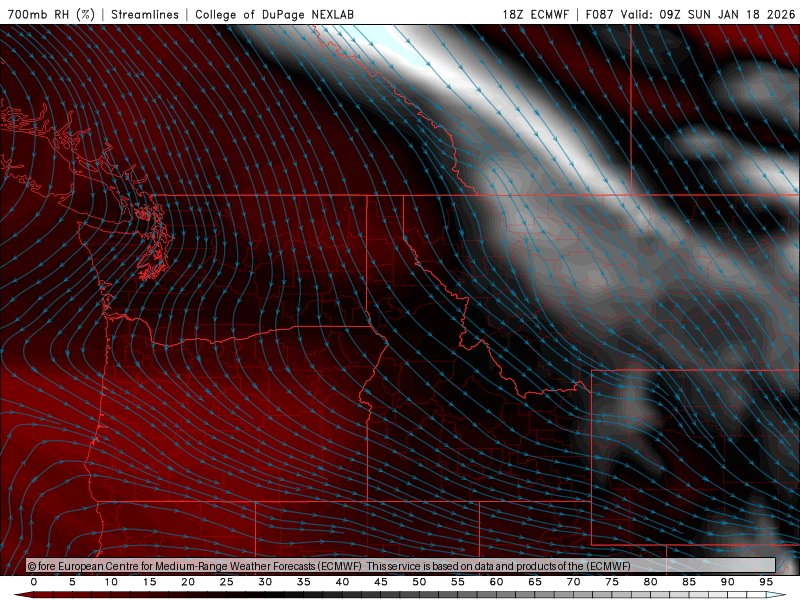Click the 15 value on the color scale
800x600 pixels.
pyautogui.click(x=149, y=582)
